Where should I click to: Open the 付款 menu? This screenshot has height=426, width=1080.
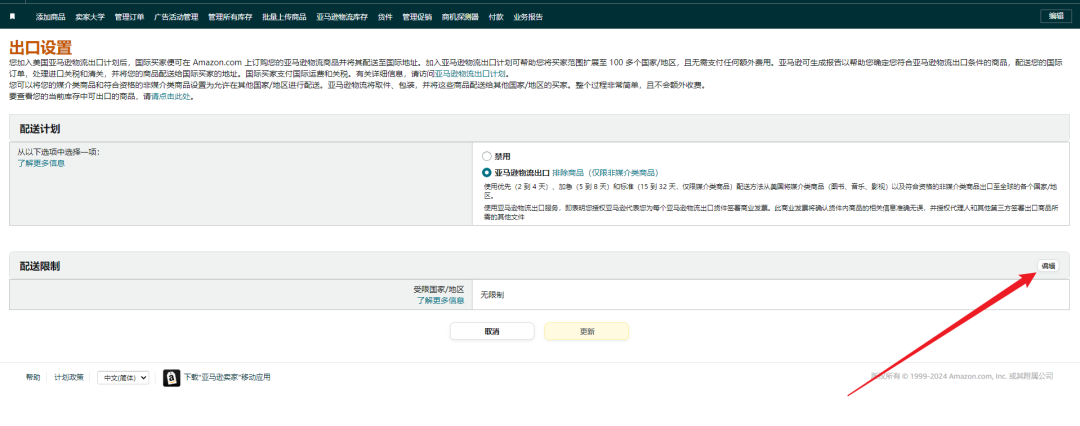tap(495, 17)
